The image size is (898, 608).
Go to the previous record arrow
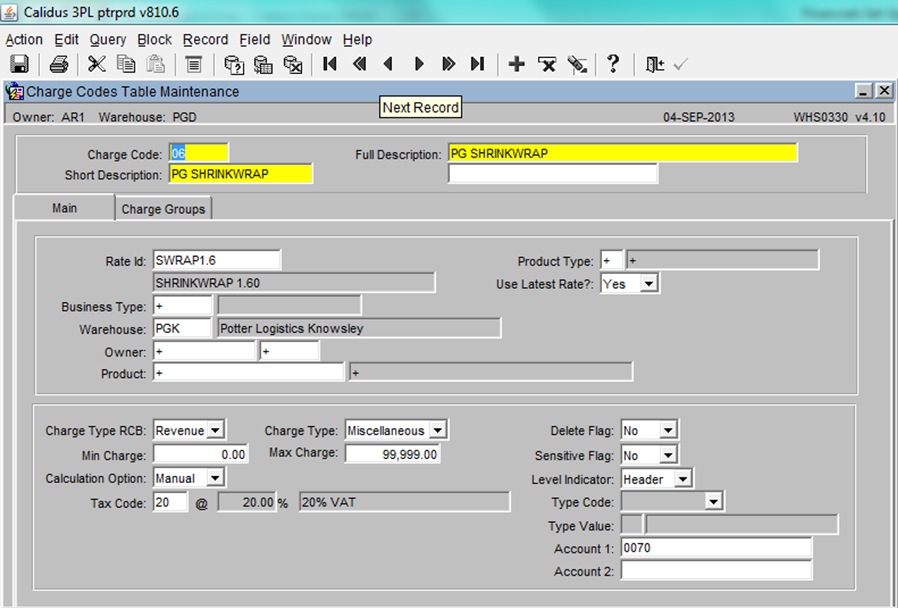click(x=389, y=64)
